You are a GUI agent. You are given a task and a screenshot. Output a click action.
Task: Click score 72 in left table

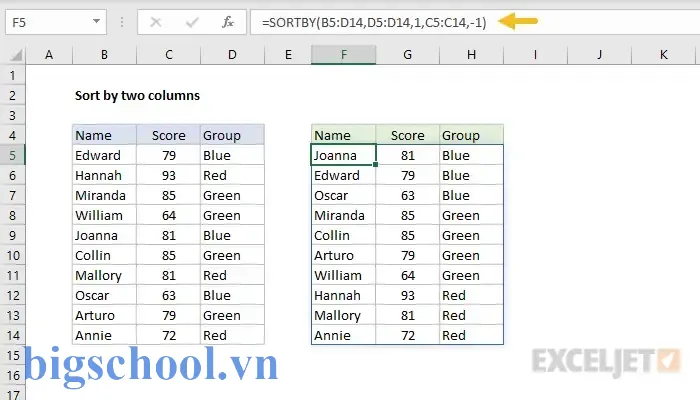169,335
